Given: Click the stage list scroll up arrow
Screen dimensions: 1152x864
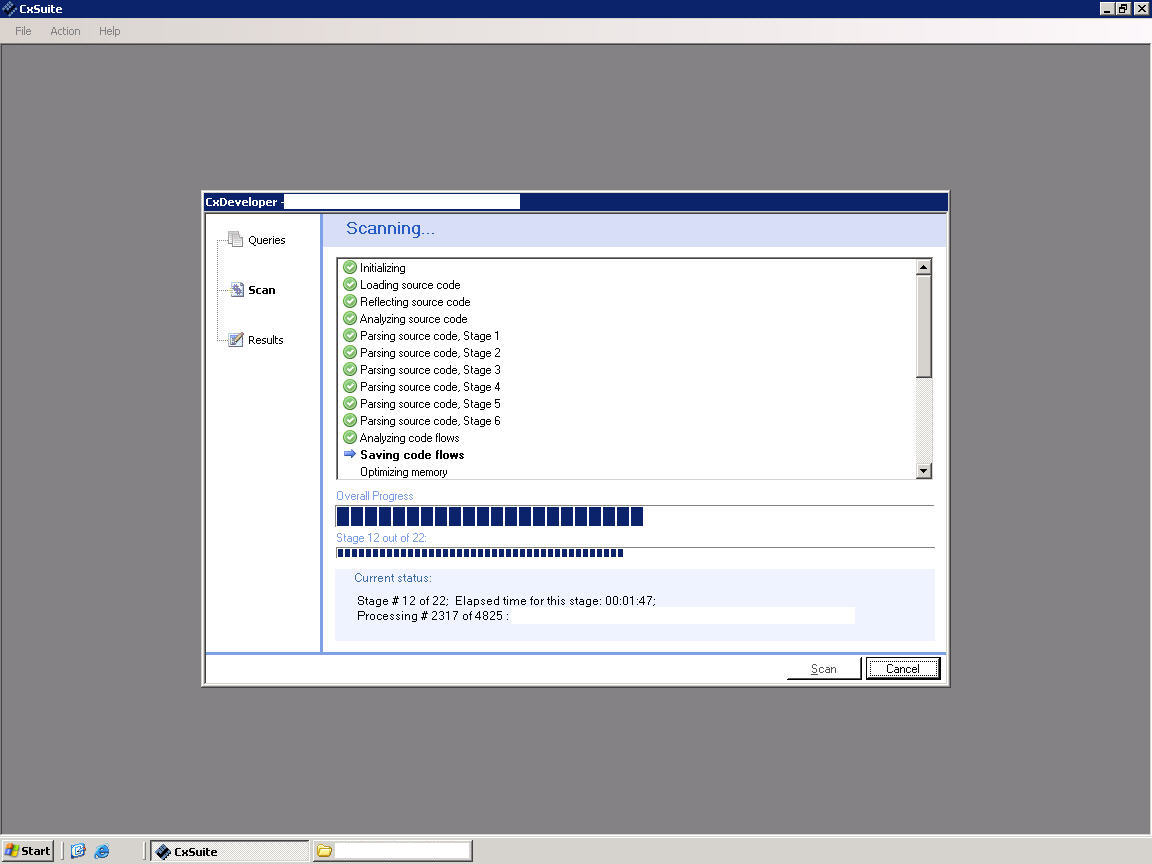Looking at the screenshot, I should [x=924, y=267].
